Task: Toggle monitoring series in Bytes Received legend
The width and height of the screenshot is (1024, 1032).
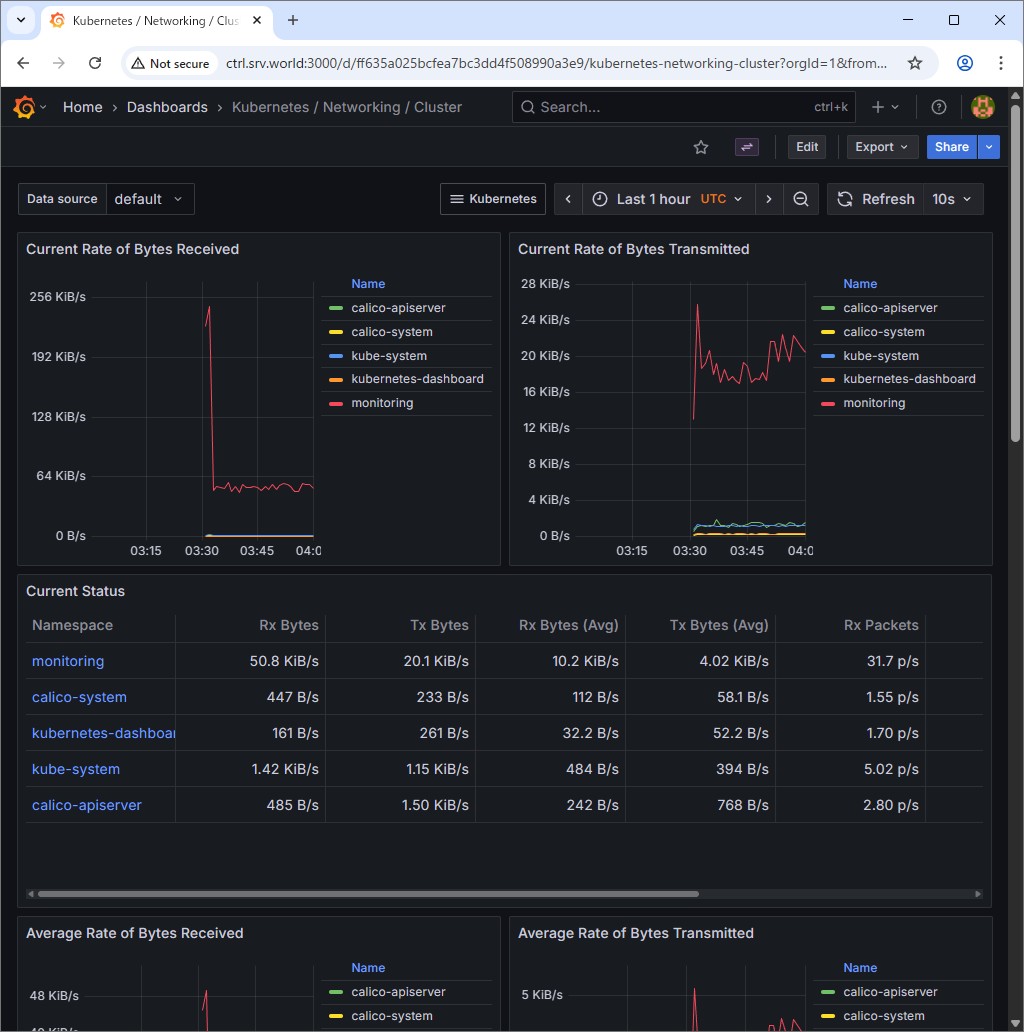Action: [x=382, y=403]
